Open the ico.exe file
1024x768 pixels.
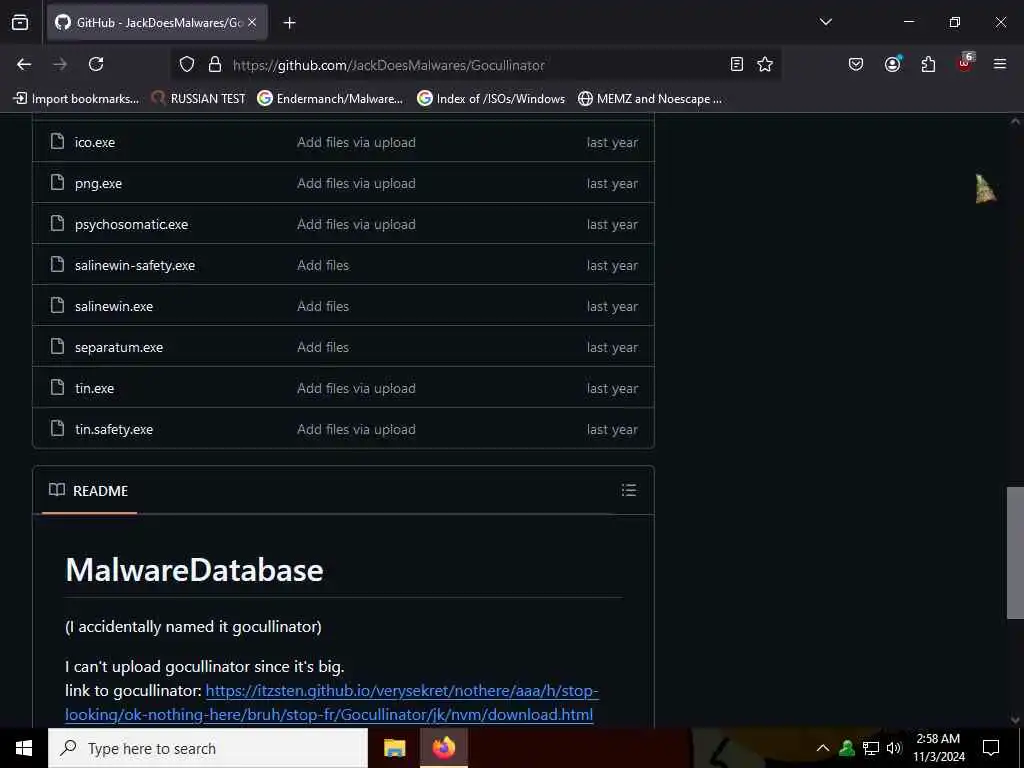coord(95,142)
